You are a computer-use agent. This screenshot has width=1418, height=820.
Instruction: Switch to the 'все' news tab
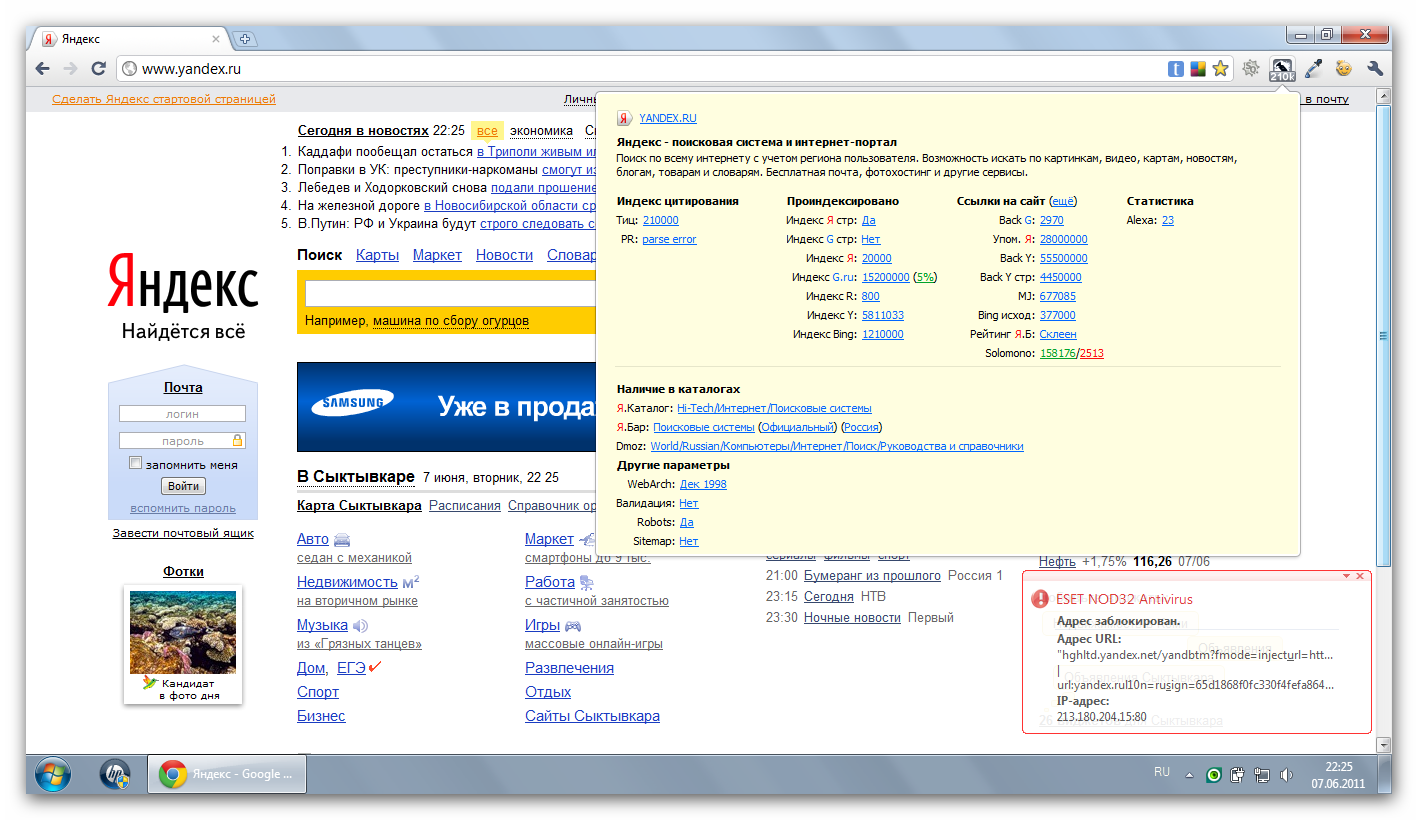487,131
